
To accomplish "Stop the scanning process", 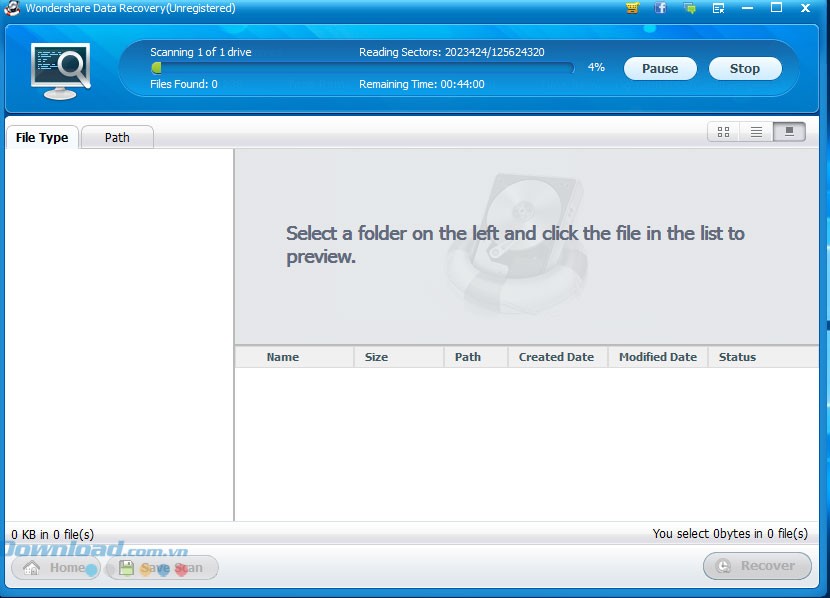I will (x=744, y=68).
